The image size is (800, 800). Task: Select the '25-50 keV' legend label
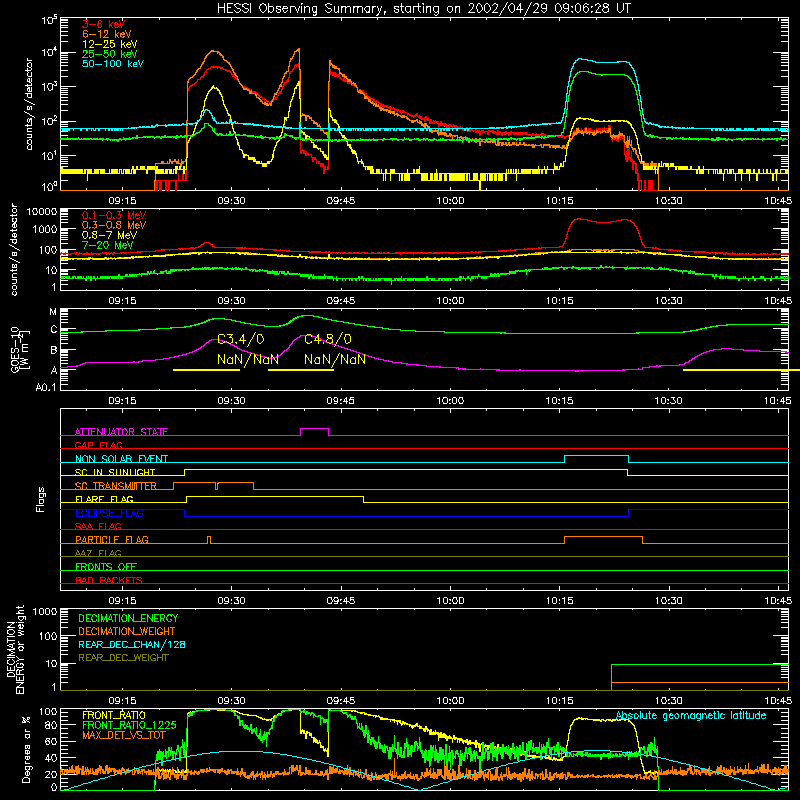pos(110,54)
